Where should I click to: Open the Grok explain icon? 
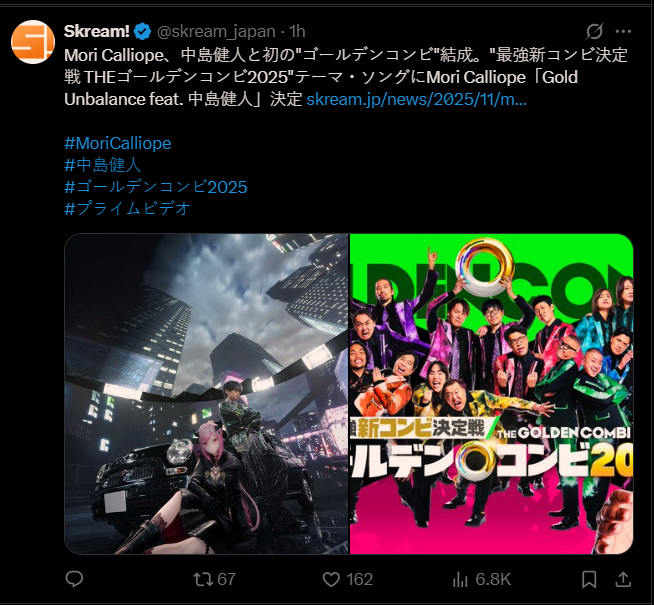pos(594,31)
